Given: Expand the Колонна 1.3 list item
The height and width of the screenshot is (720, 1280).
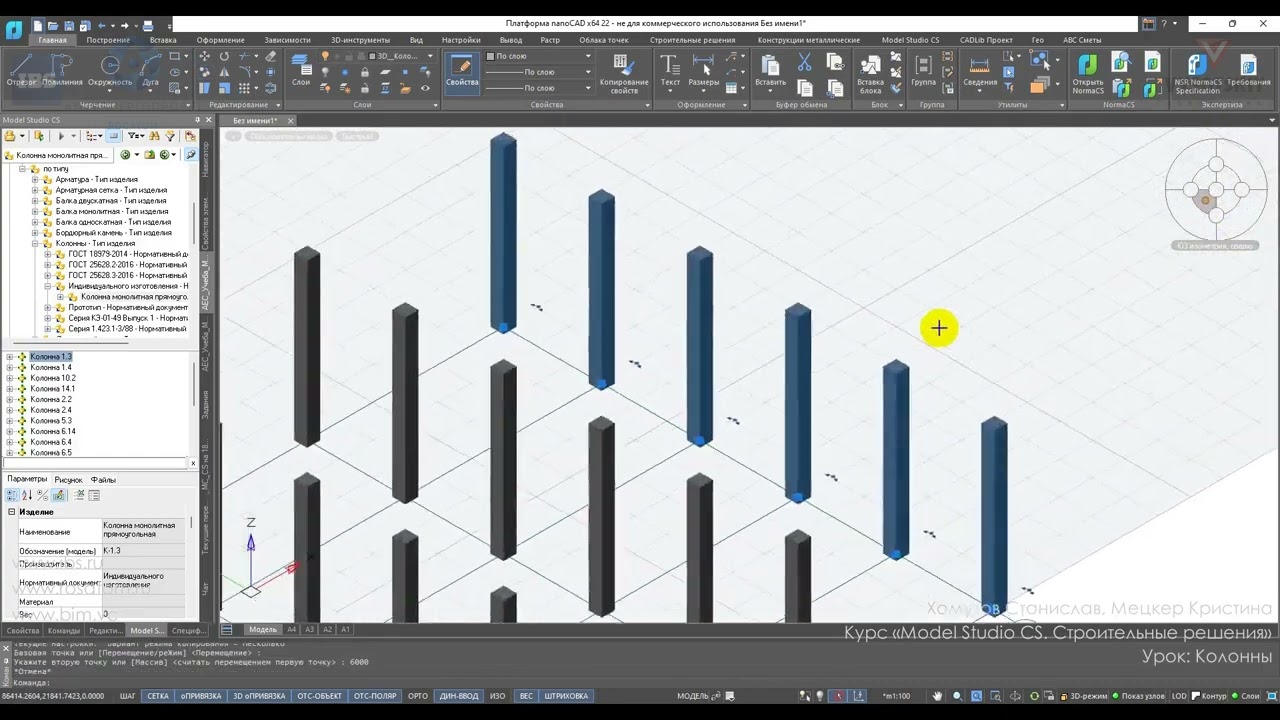Looking at the screenshot, I should coord(10,357).
